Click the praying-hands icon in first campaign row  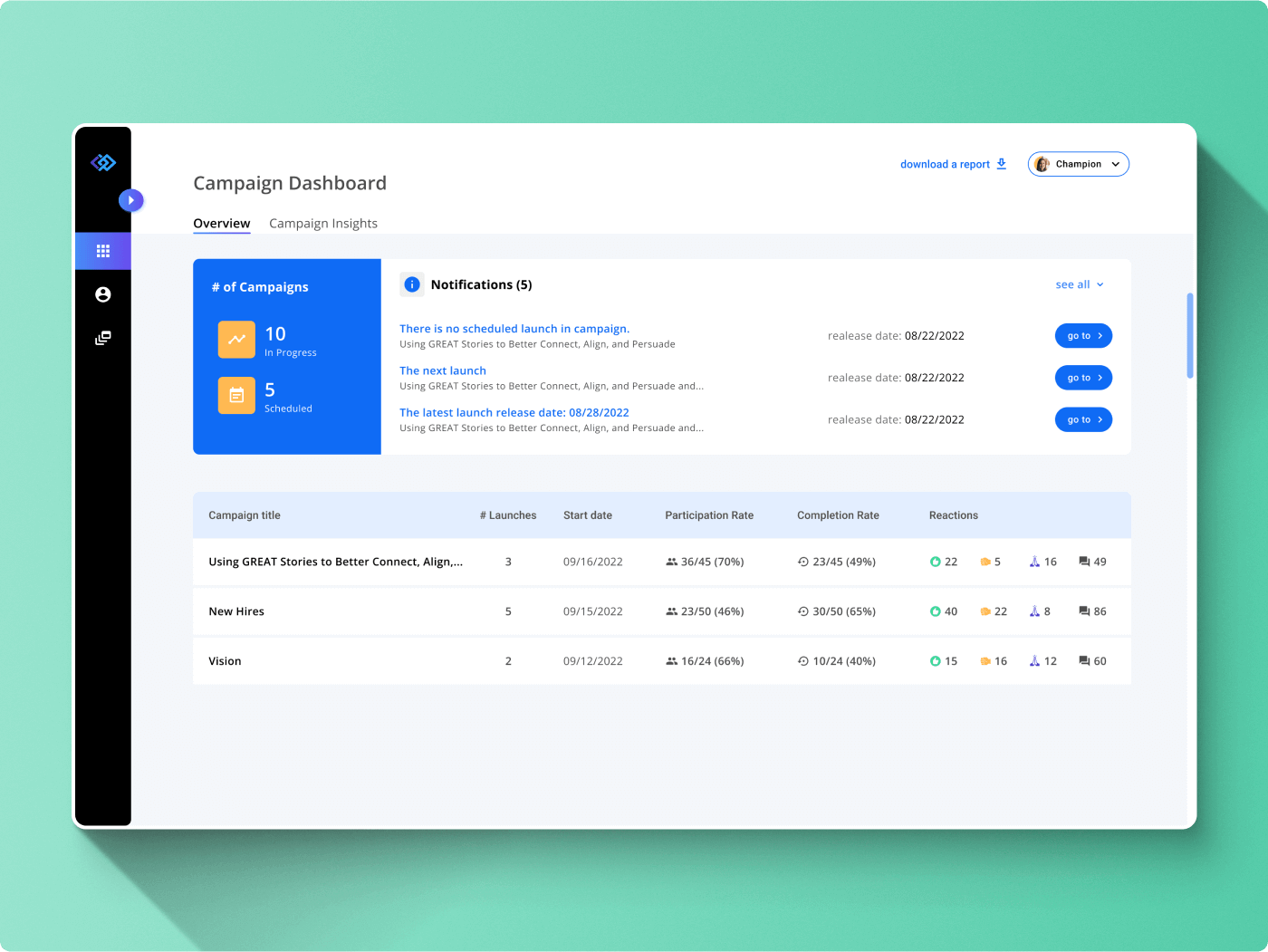pos(1033,562)
